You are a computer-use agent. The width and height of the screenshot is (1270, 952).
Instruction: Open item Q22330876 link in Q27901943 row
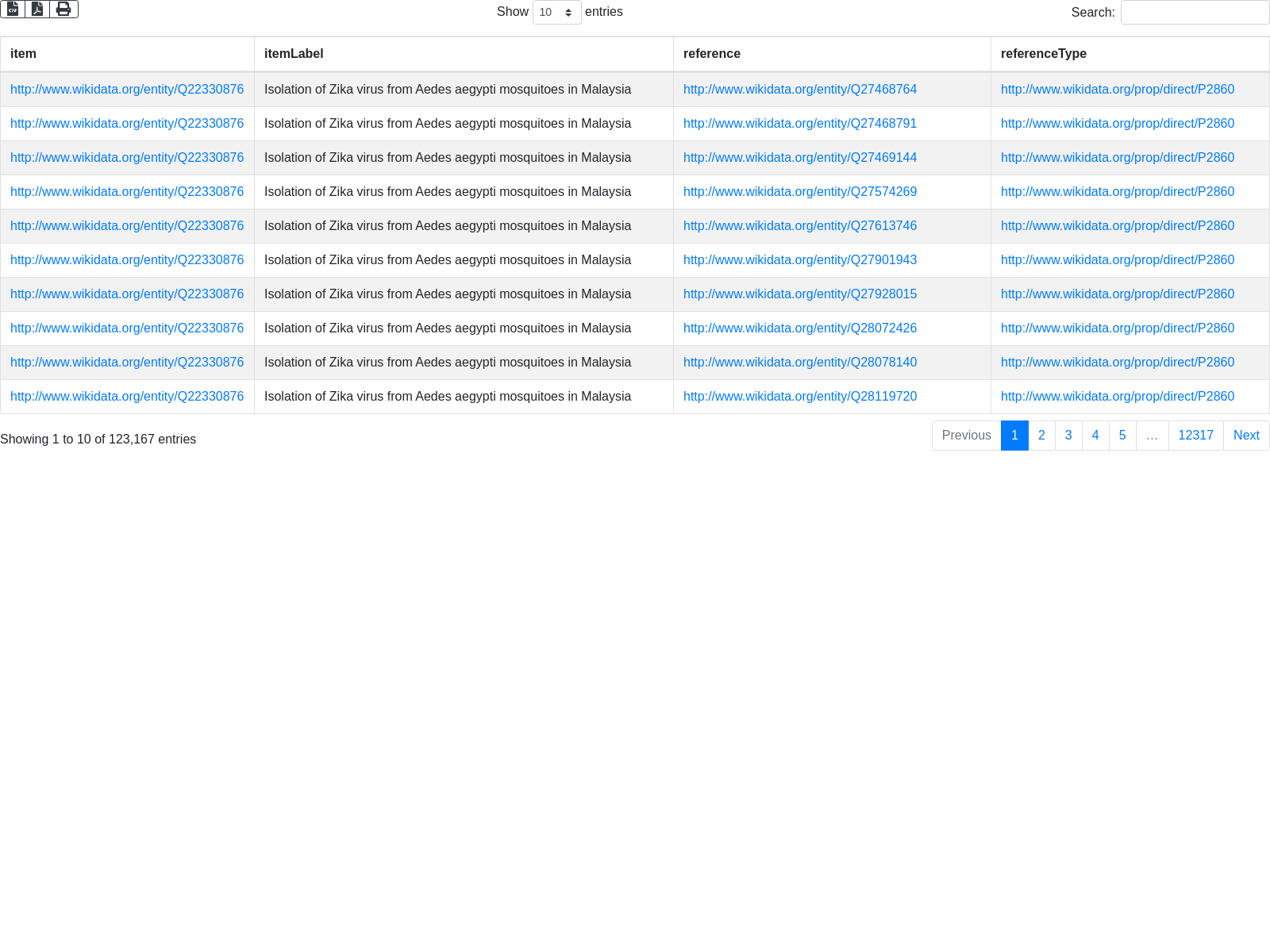[127, 260]
